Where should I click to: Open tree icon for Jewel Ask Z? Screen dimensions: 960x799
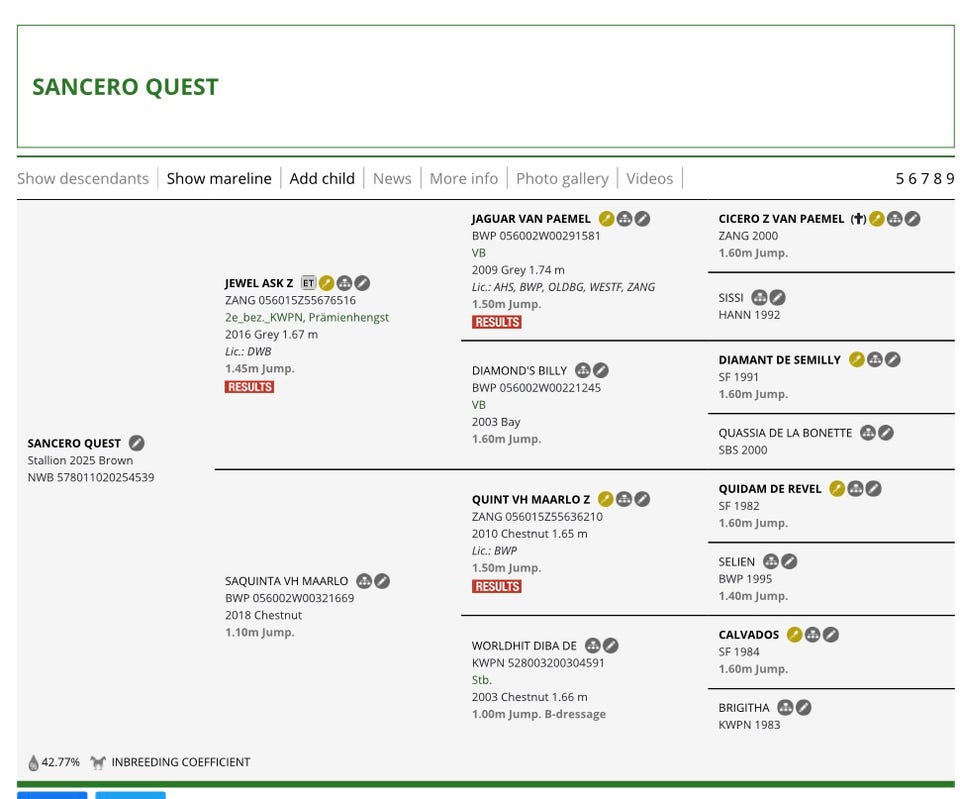click(345, 283)
